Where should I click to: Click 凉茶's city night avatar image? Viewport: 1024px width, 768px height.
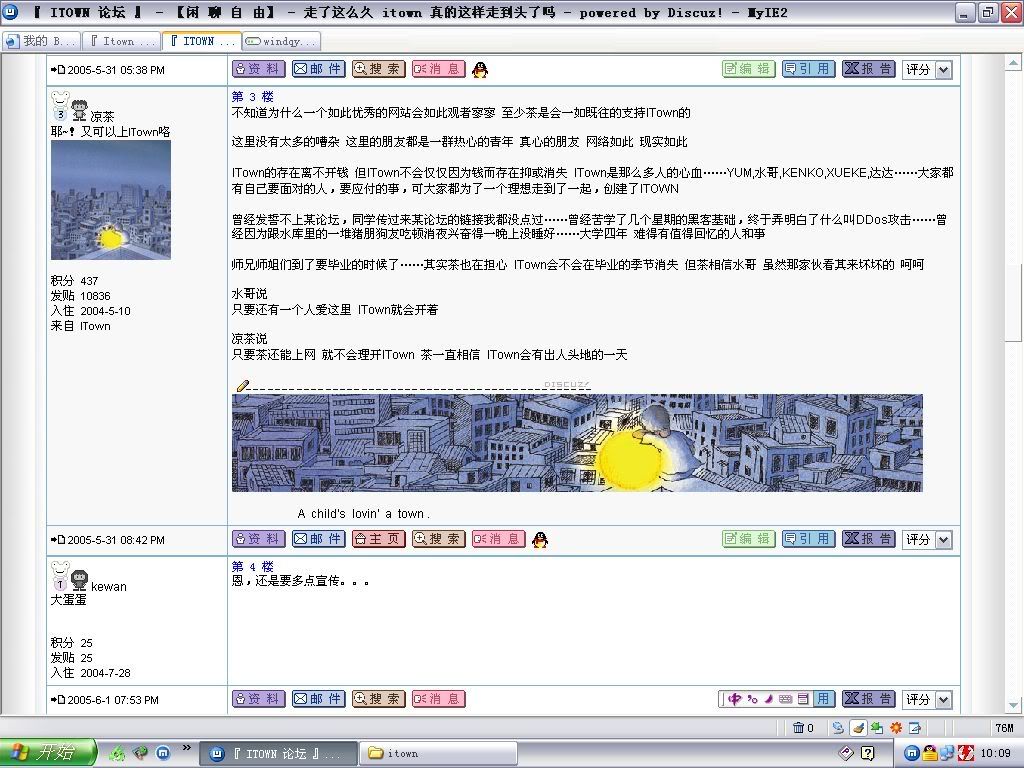tap(111, 200)
